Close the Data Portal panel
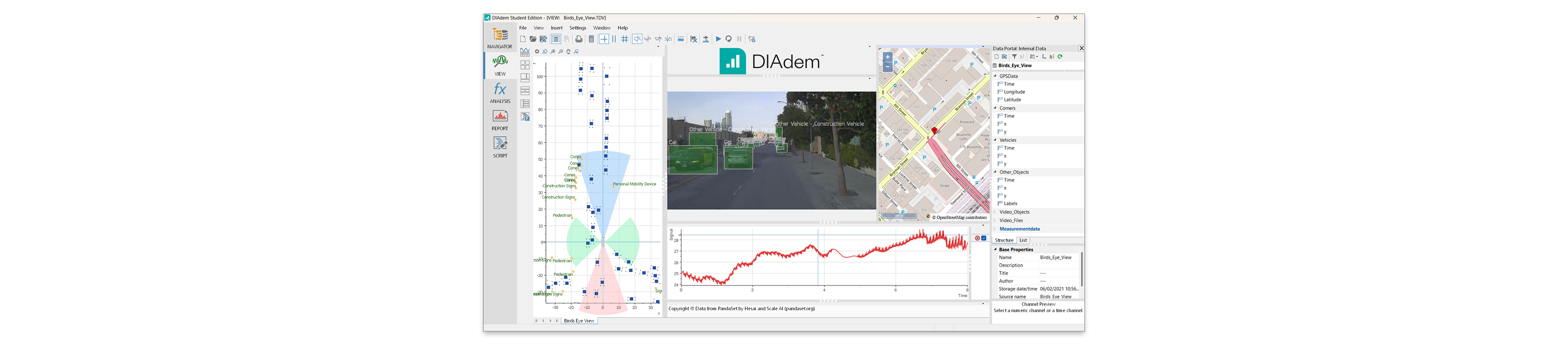 [x=1081, y=48]
